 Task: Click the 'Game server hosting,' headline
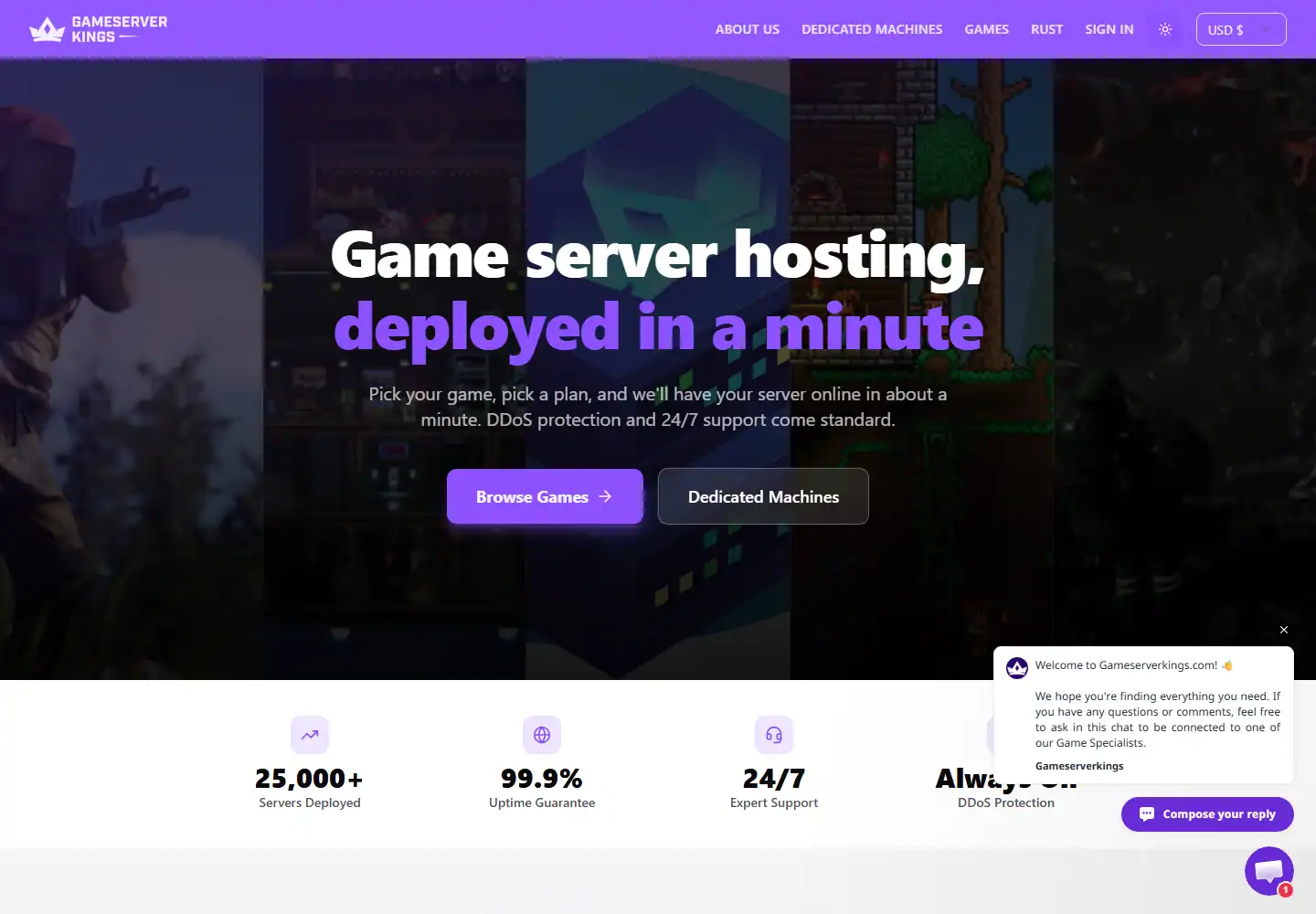tap(658, 256)
